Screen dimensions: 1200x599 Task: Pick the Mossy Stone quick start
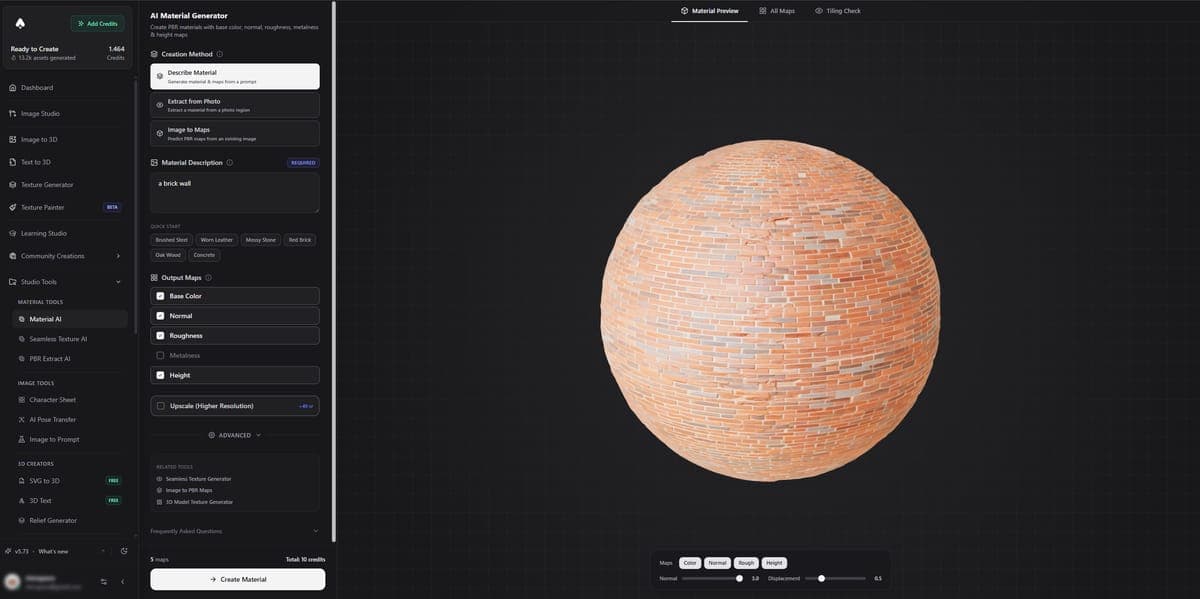point(261,240)
